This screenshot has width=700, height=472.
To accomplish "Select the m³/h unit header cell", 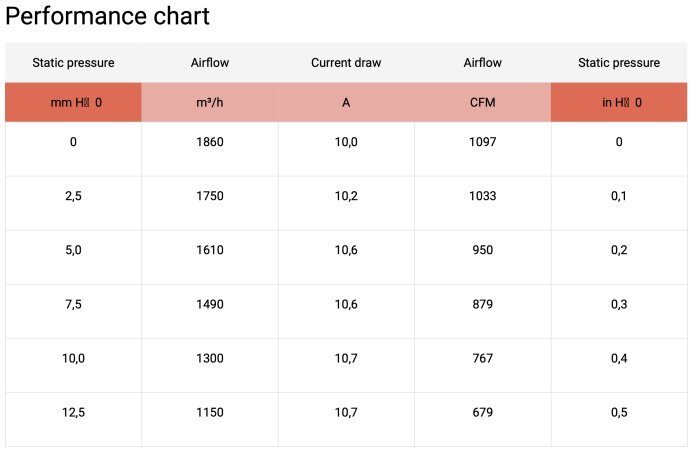I will tap(210, 102).
